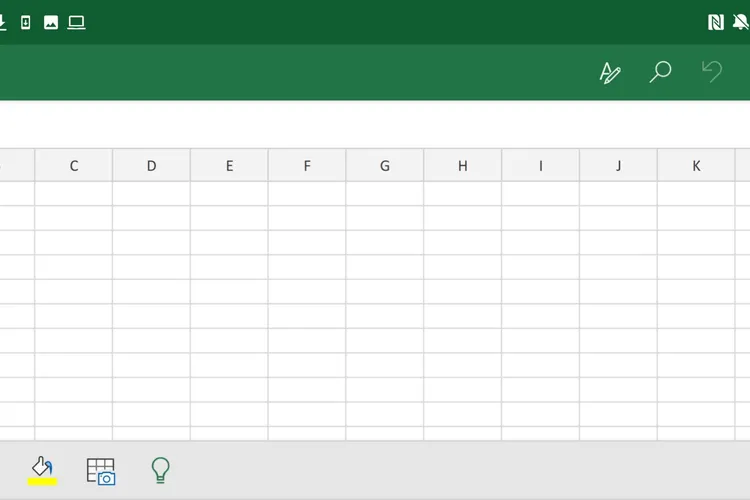The width and height of the screenshot is (750, 500).
Task: Tap the NFC status bar icon
Action: (x=716, y=22)
